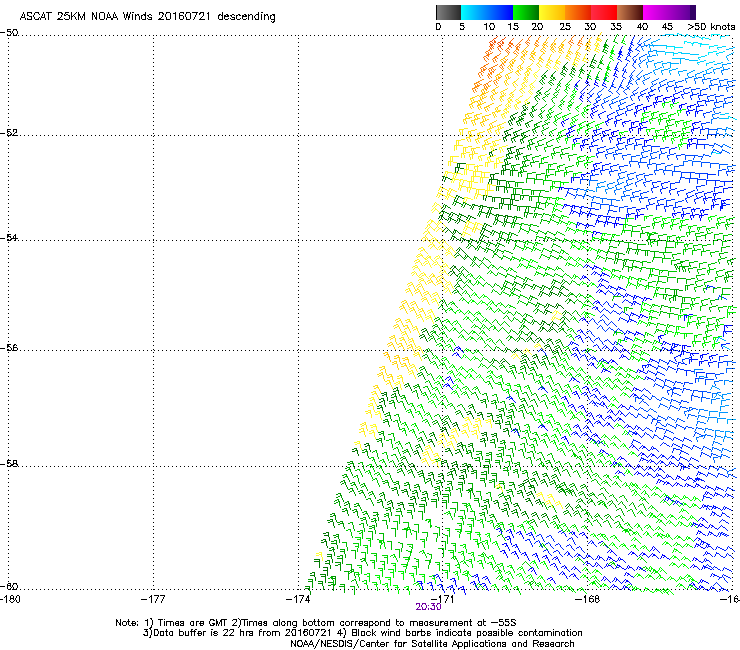The image size is (740, 650).
Task: Click the -174 longitude axis label
Action: pyautogui.click(x=298, y=599)
